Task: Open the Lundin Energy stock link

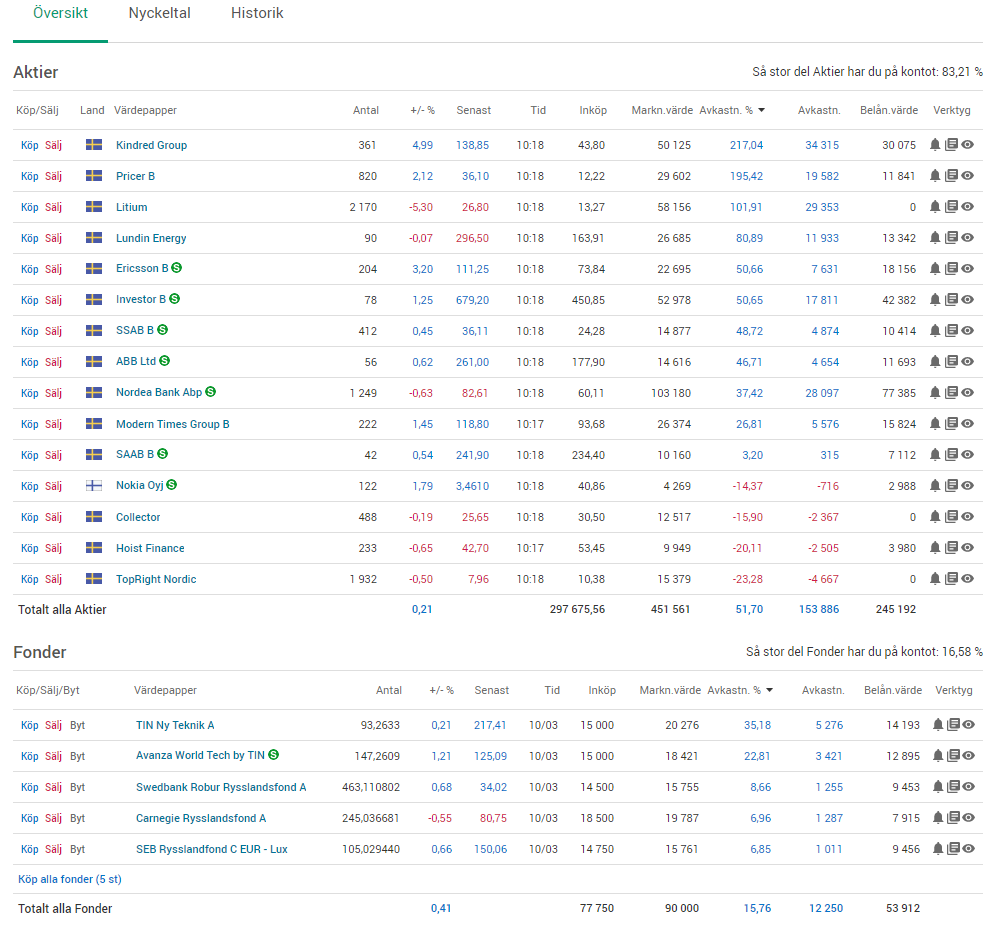Action: (151, 238)
